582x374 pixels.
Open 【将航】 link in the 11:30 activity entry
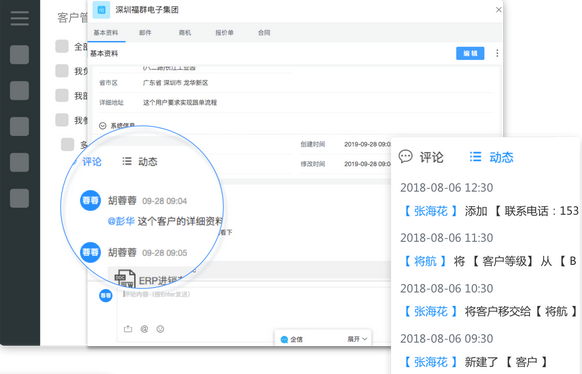(425, 261)
